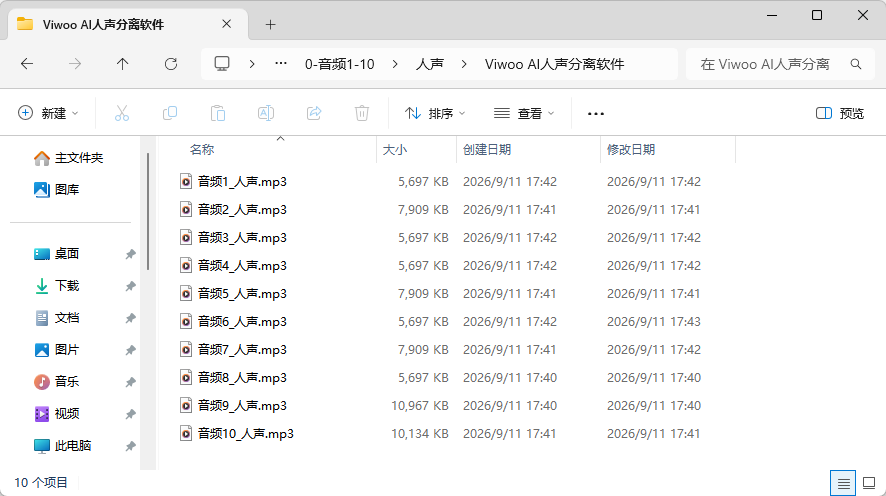Select file 音频2_人声.mp3
The image size is (886, 496).
[x=242, y=210]
